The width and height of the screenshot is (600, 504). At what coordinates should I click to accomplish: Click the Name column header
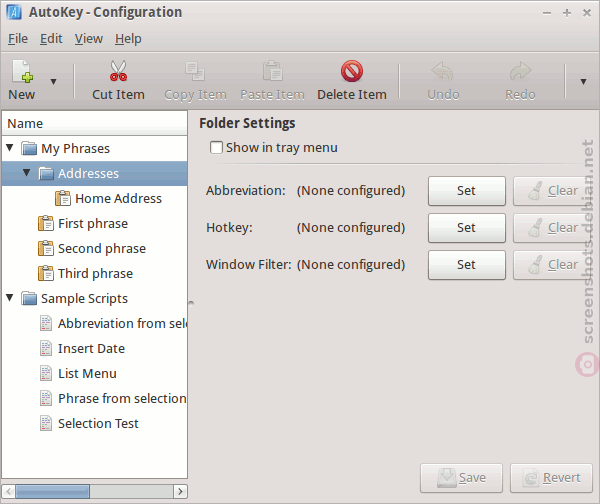[95, 123]
